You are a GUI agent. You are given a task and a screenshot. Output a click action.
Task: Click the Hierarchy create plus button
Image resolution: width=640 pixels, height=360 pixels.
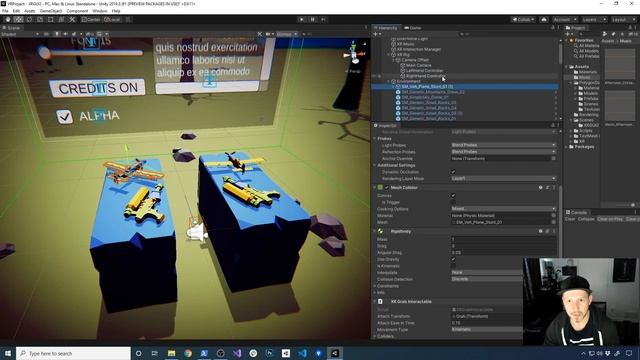coord(376,34)
